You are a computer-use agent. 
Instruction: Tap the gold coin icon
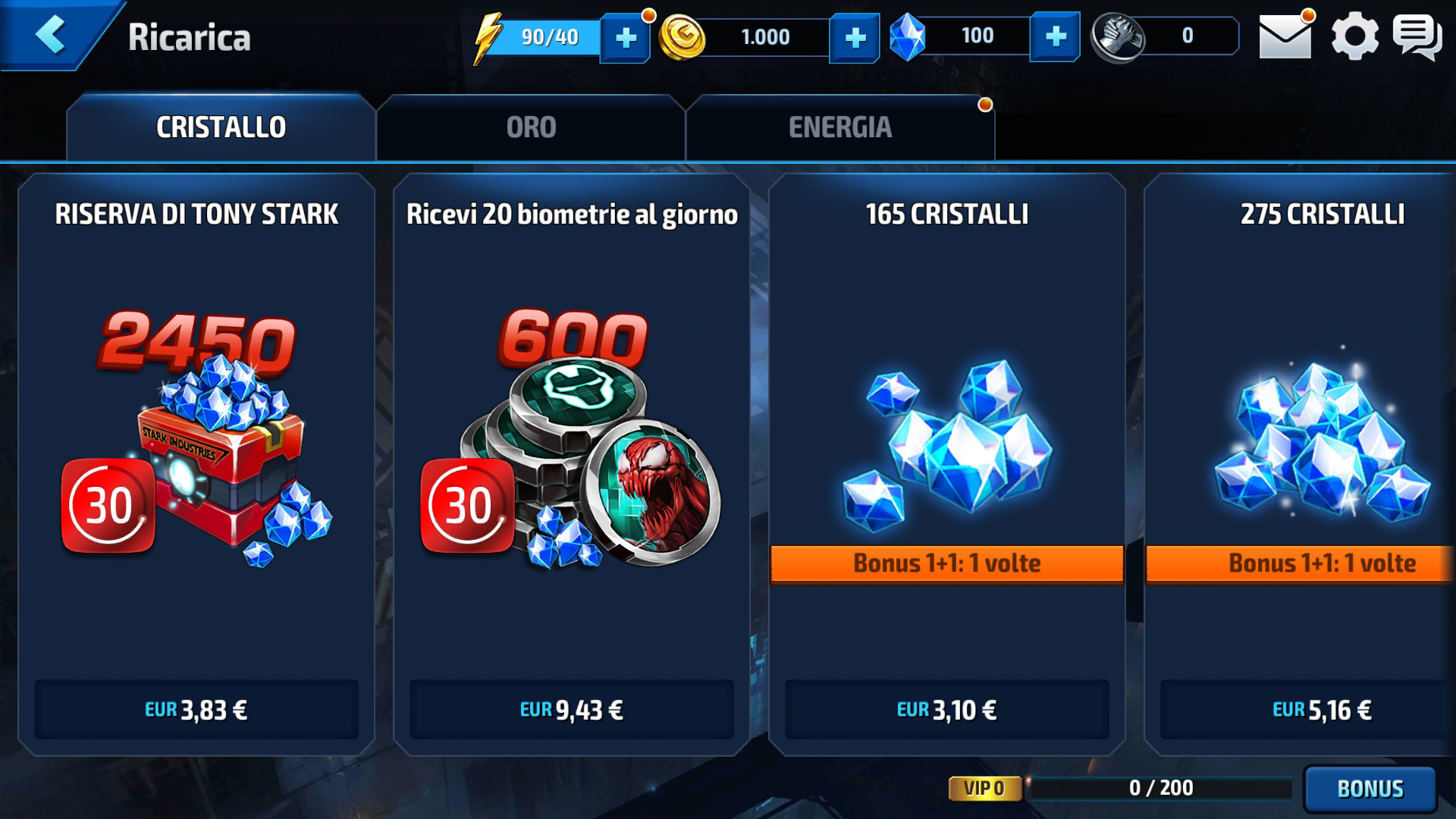click(682, 37)
